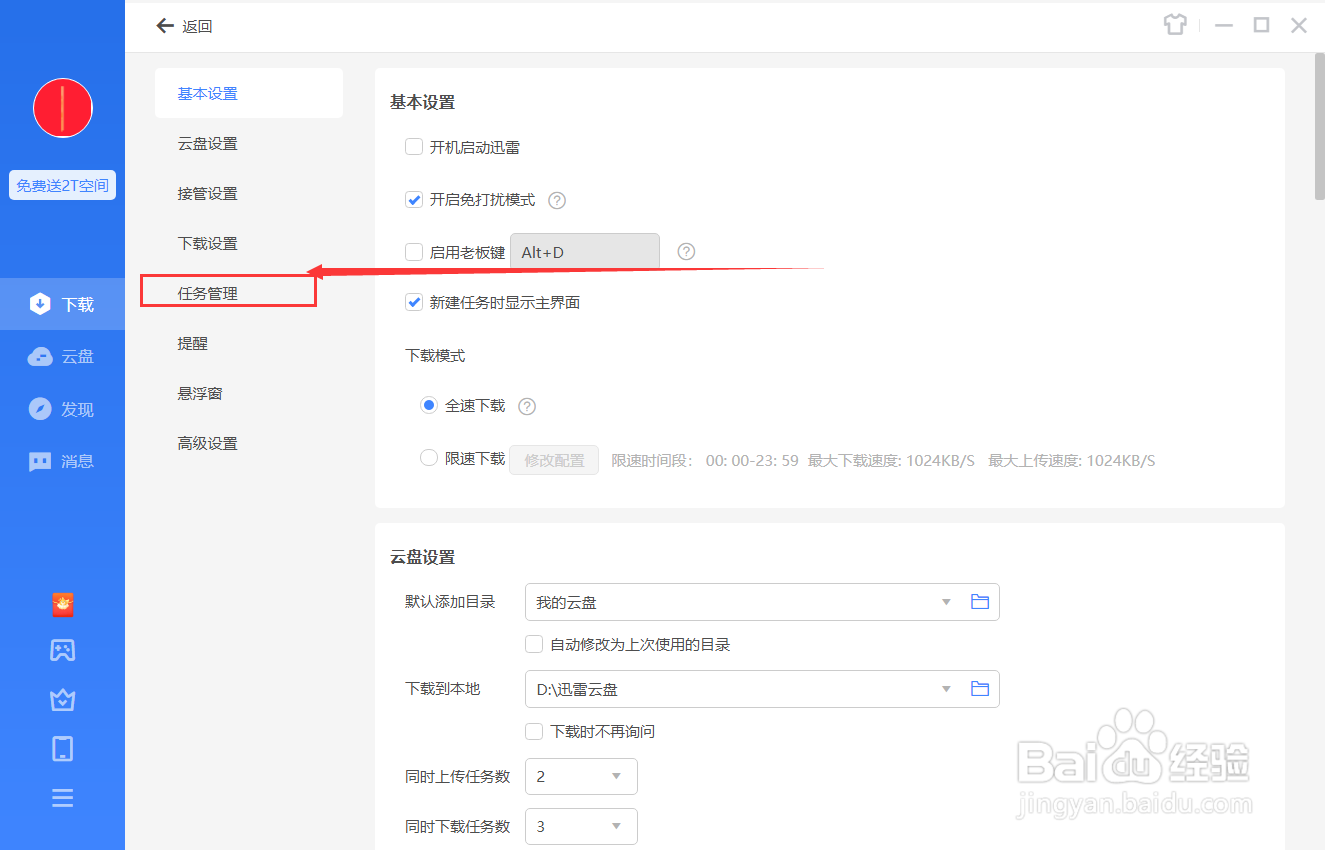Browse folder for 默认添加目录

(980, 602)
